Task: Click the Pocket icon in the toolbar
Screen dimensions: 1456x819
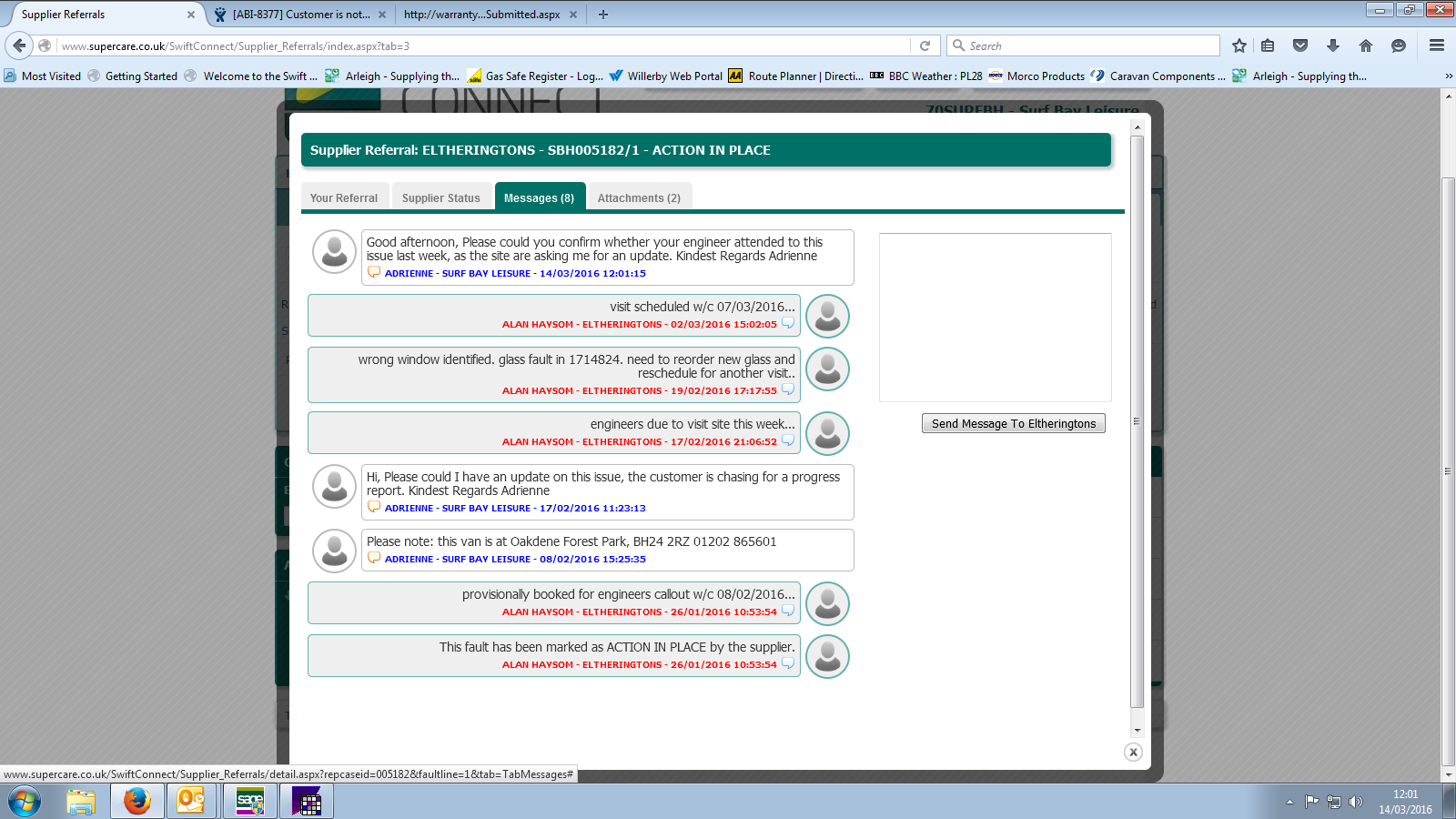Action: 1300,45
